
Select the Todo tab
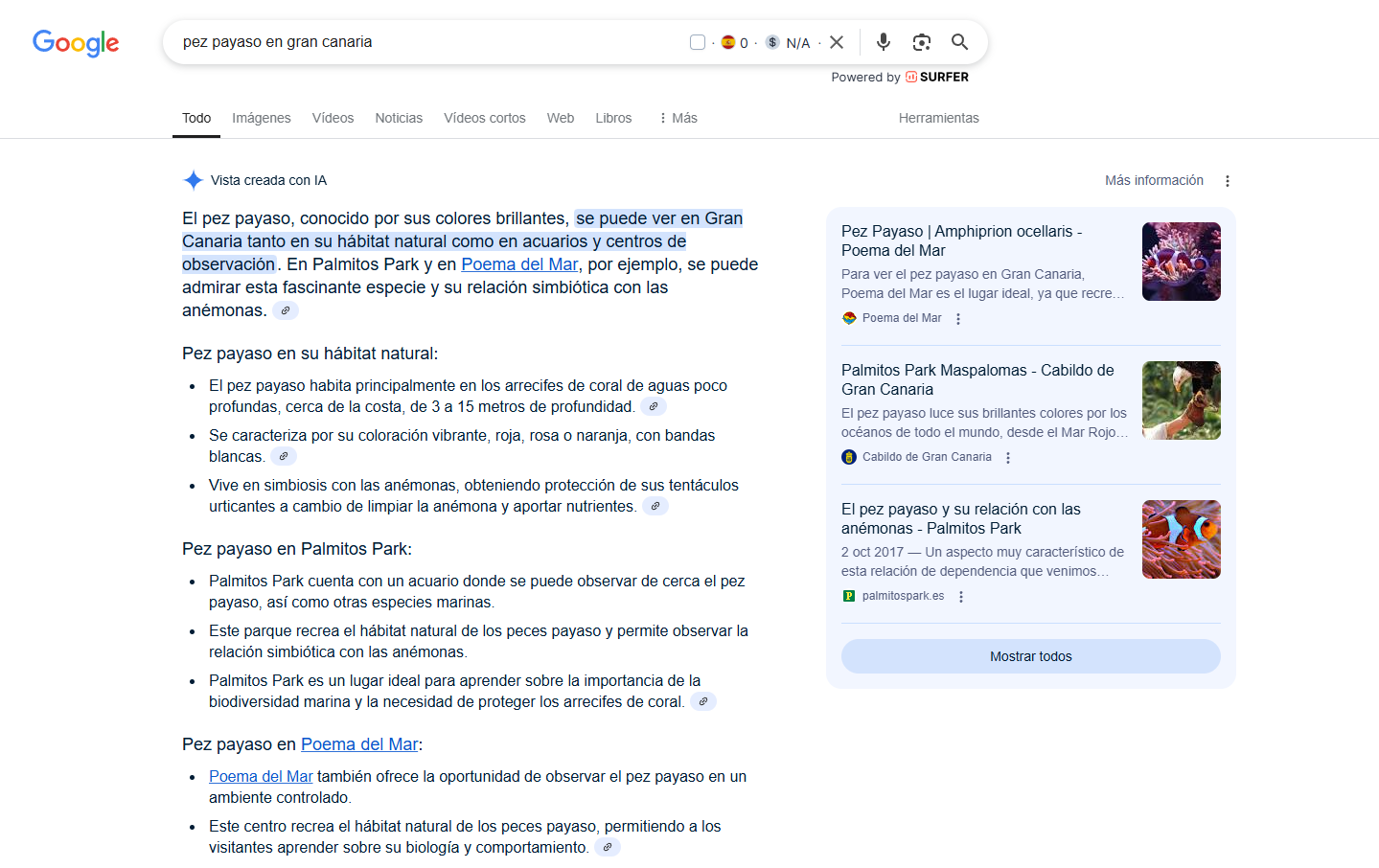tap(196, 118)
